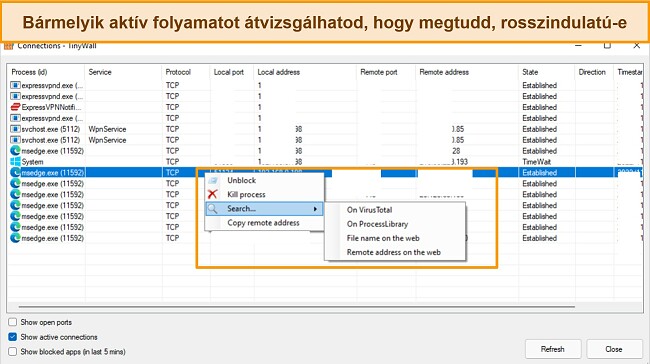Choose On VirusTotal from the submenu
This screenshot has height=364, width=650.
[369, 210]
